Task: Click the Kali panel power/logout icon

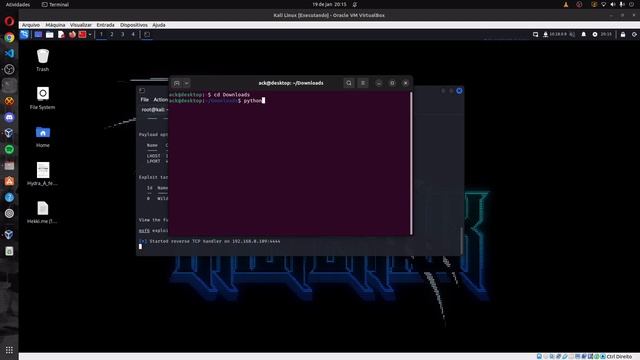Action: tap(634, 35)
